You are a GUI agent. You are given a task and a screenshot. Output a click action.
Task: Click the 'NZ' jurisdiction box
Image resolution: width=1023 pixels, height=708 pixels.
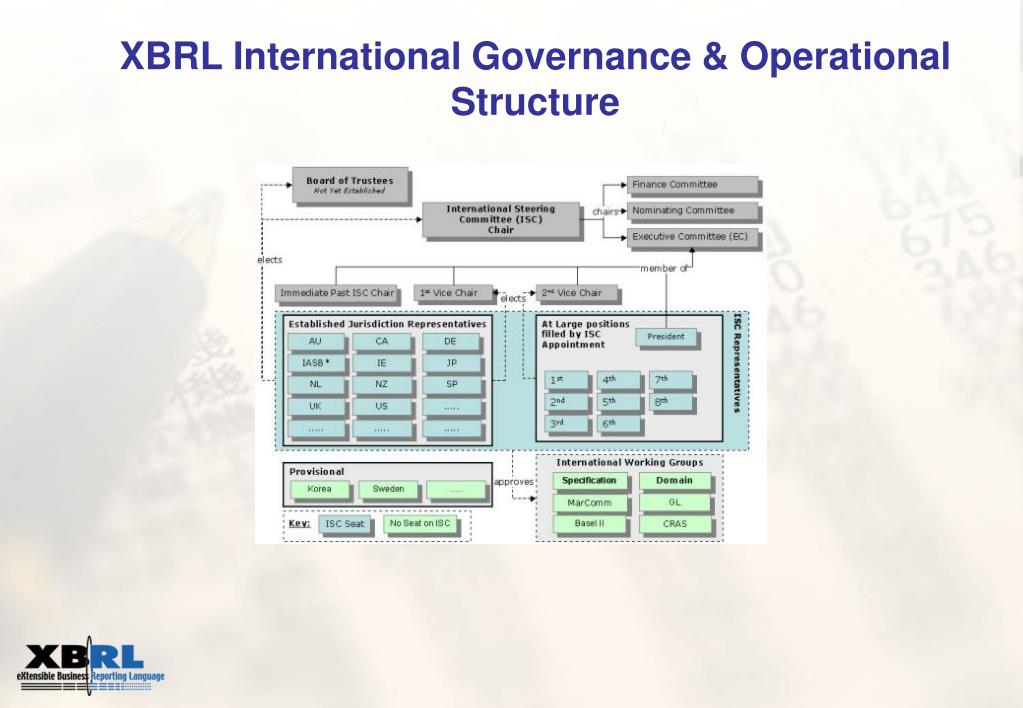(x=382, y=384)
